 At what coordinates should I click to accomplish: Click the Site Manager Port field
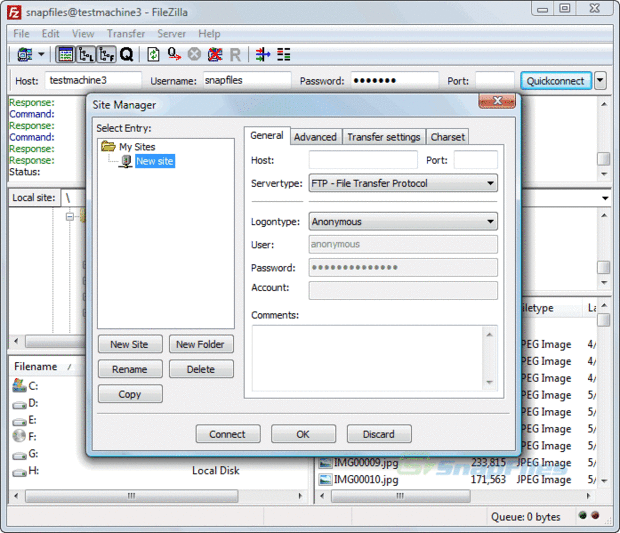pyautogui.click(x=476, y=160)
